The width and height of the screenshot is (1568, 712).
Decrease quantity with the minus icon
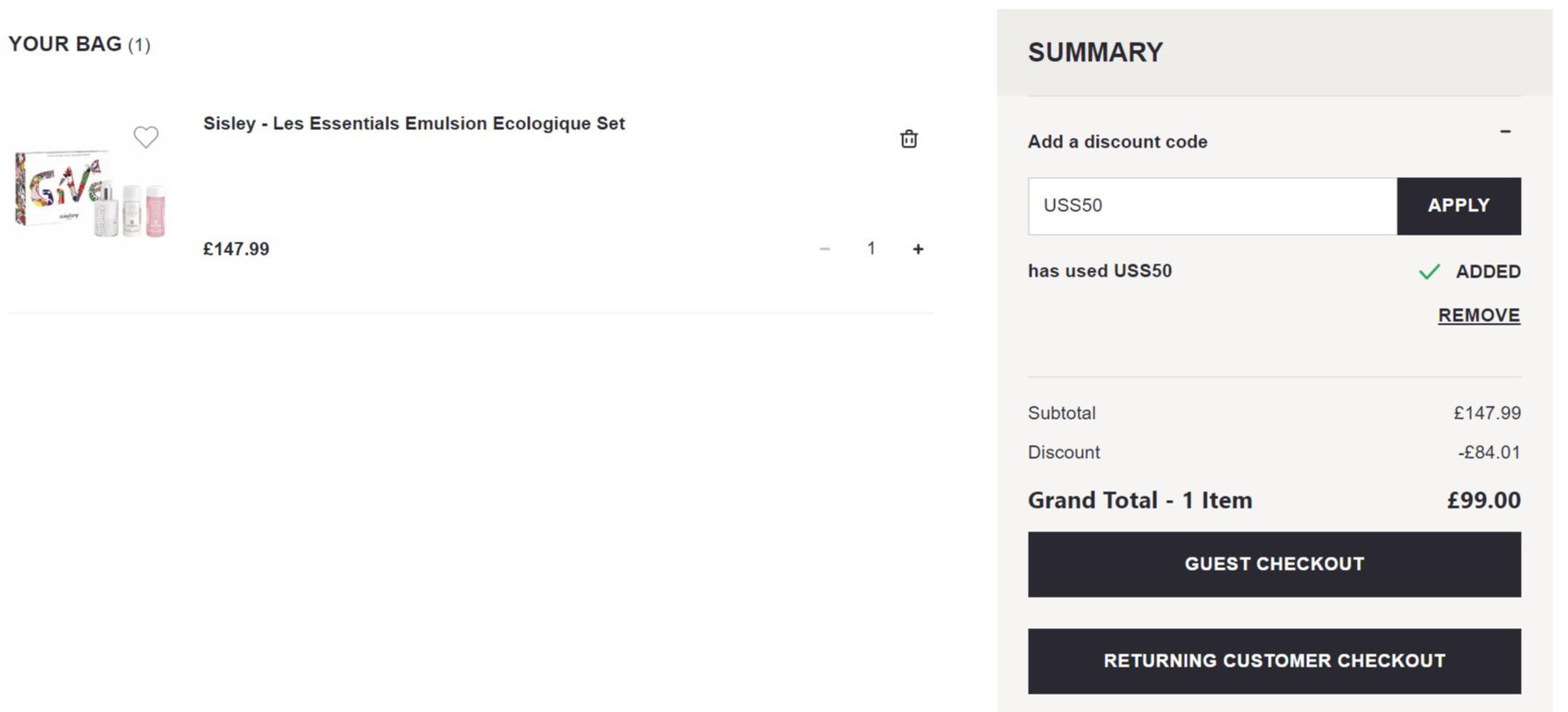click(825, 250)
